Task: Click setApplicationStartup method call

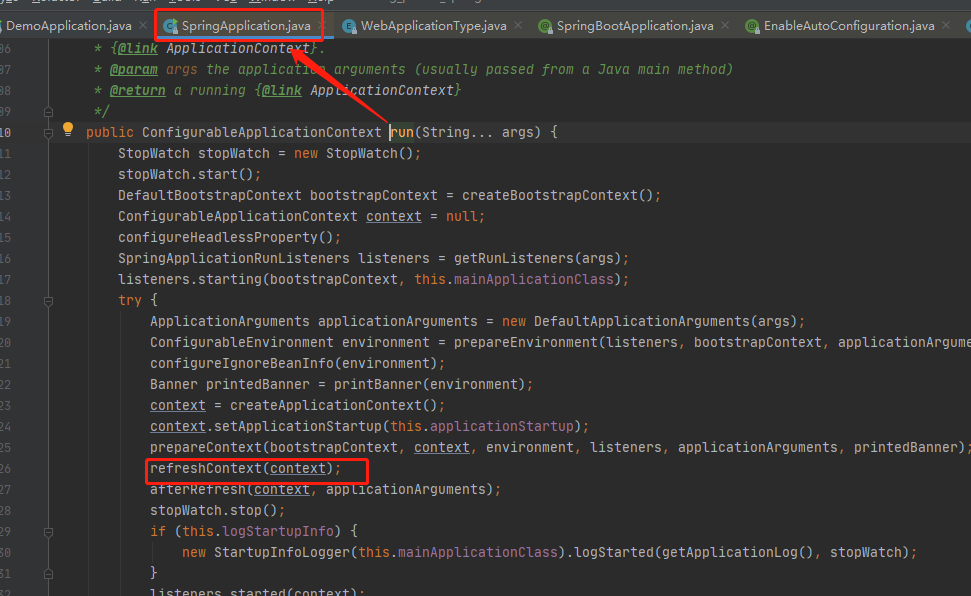Action: (x=298, y=427)
